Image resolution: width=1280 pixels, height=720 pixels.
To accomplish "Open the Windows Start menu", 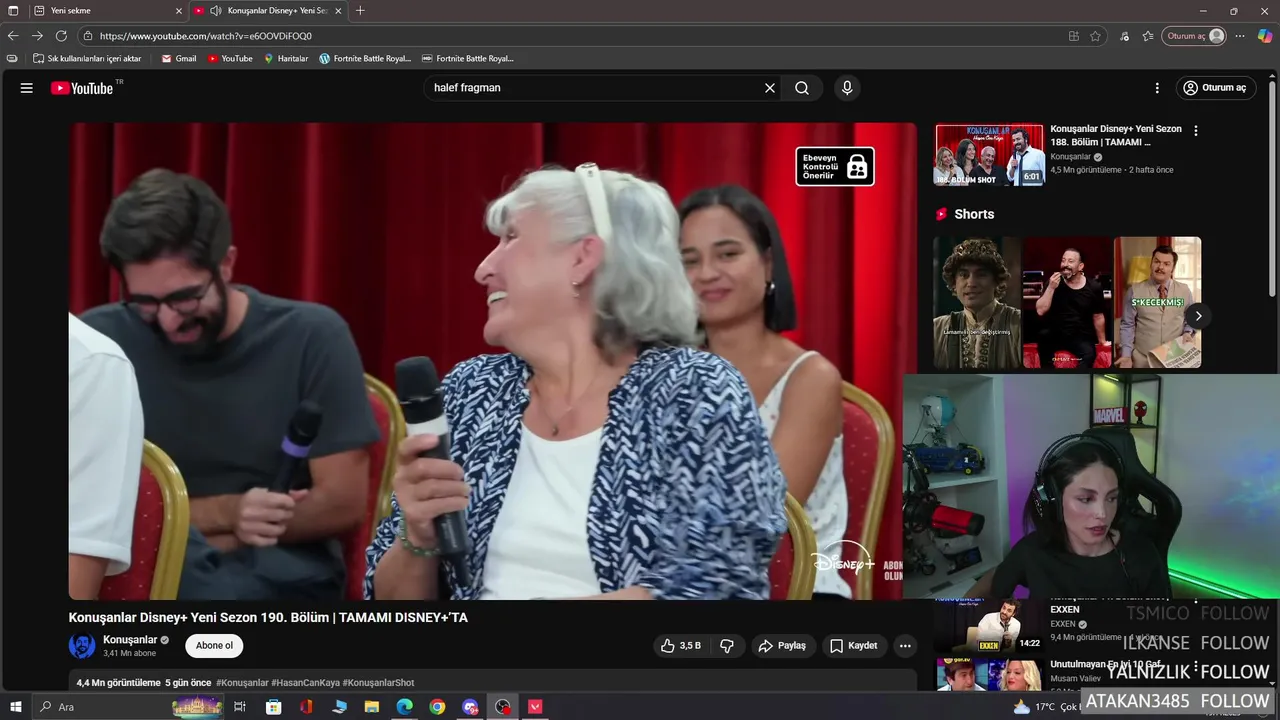I will 15,707.
